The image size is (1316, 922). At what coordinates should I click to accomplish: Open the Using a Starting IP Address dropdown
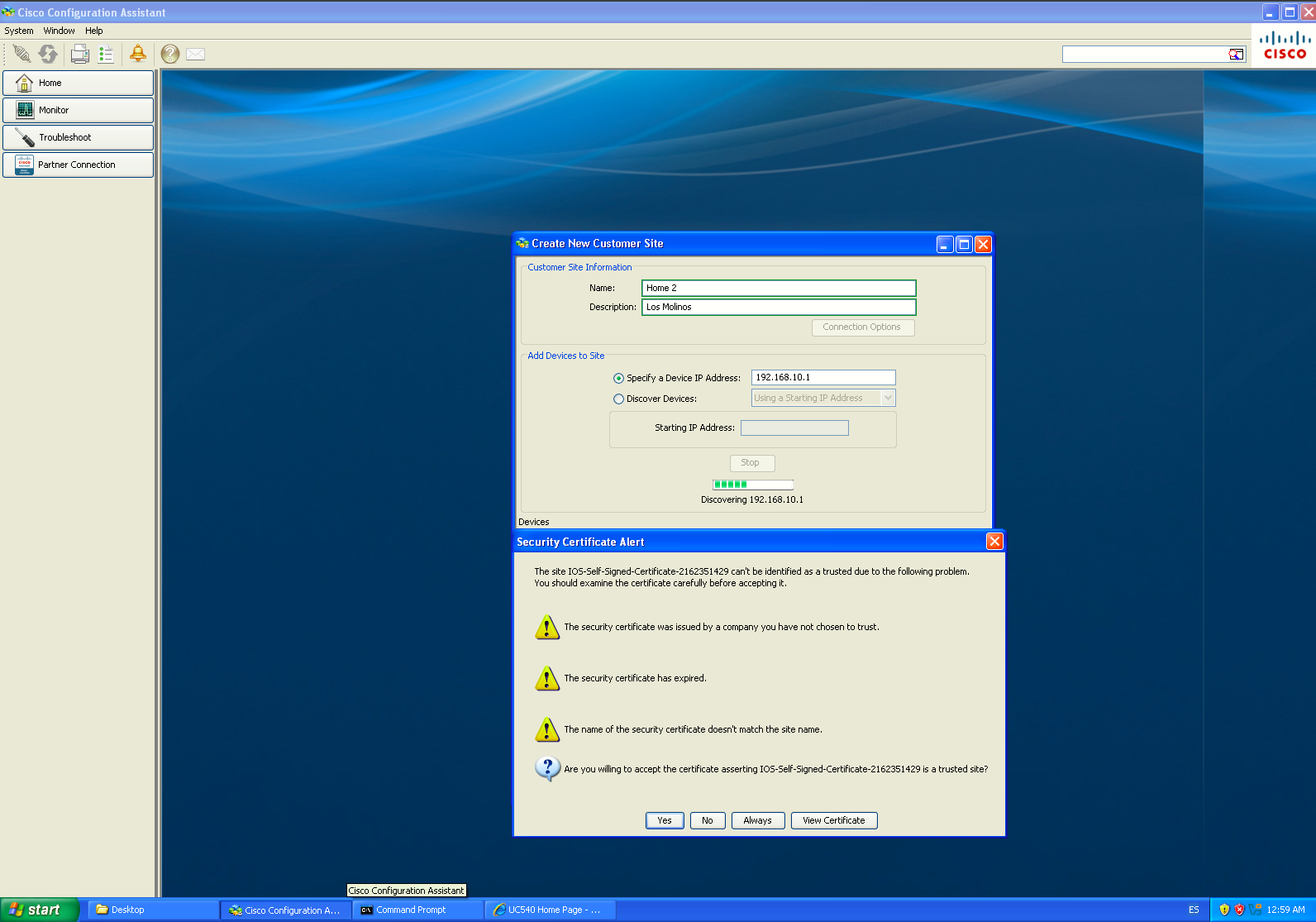pos(823,398)
